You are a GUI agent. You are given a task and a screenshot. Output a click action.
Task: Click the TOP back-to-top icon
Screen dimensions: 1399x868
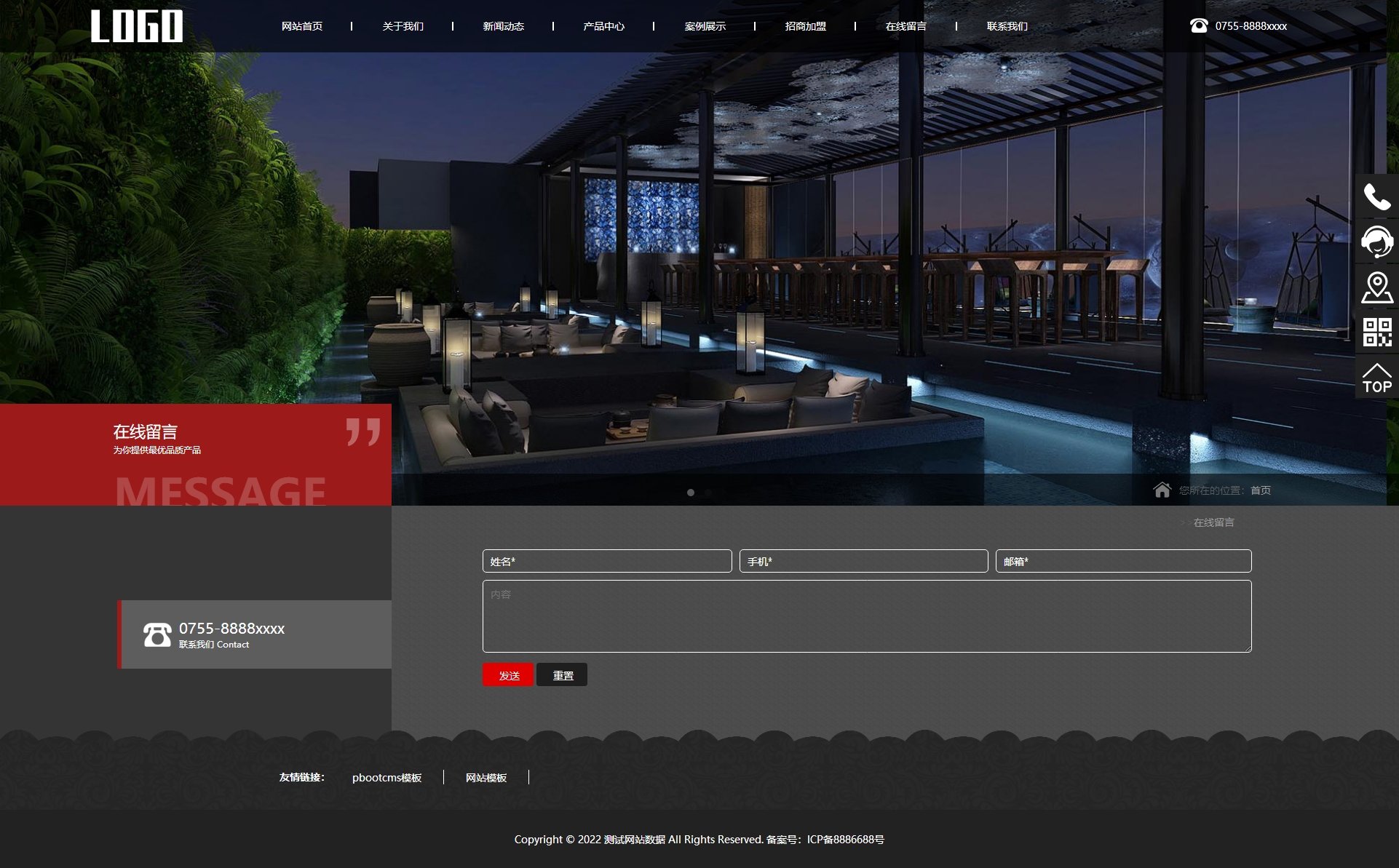[x=1376, y=378]
